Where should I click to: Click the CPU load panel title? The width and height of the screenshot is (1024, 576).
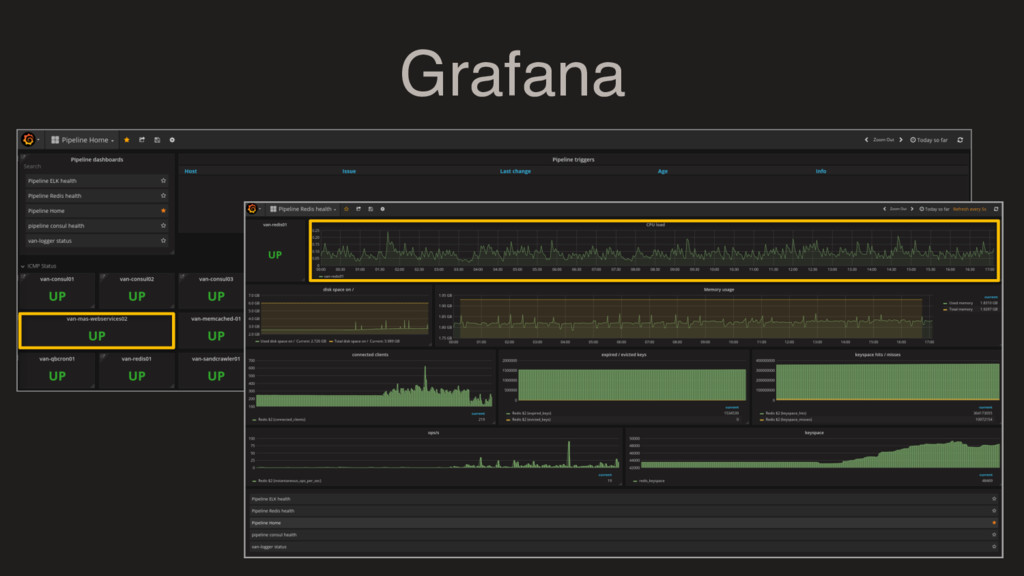click(x=655, y=225)
